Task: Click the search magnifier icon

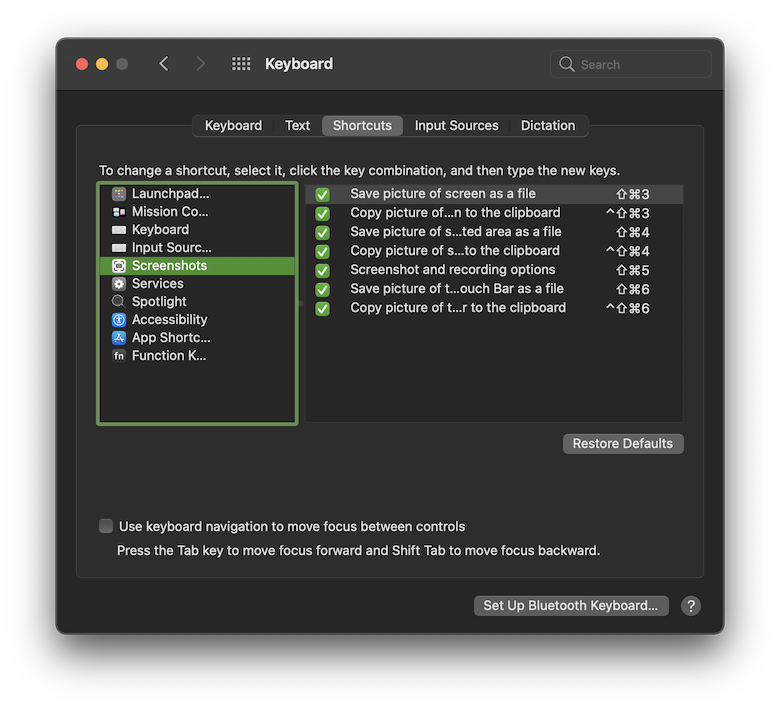Action: (567, 64)
